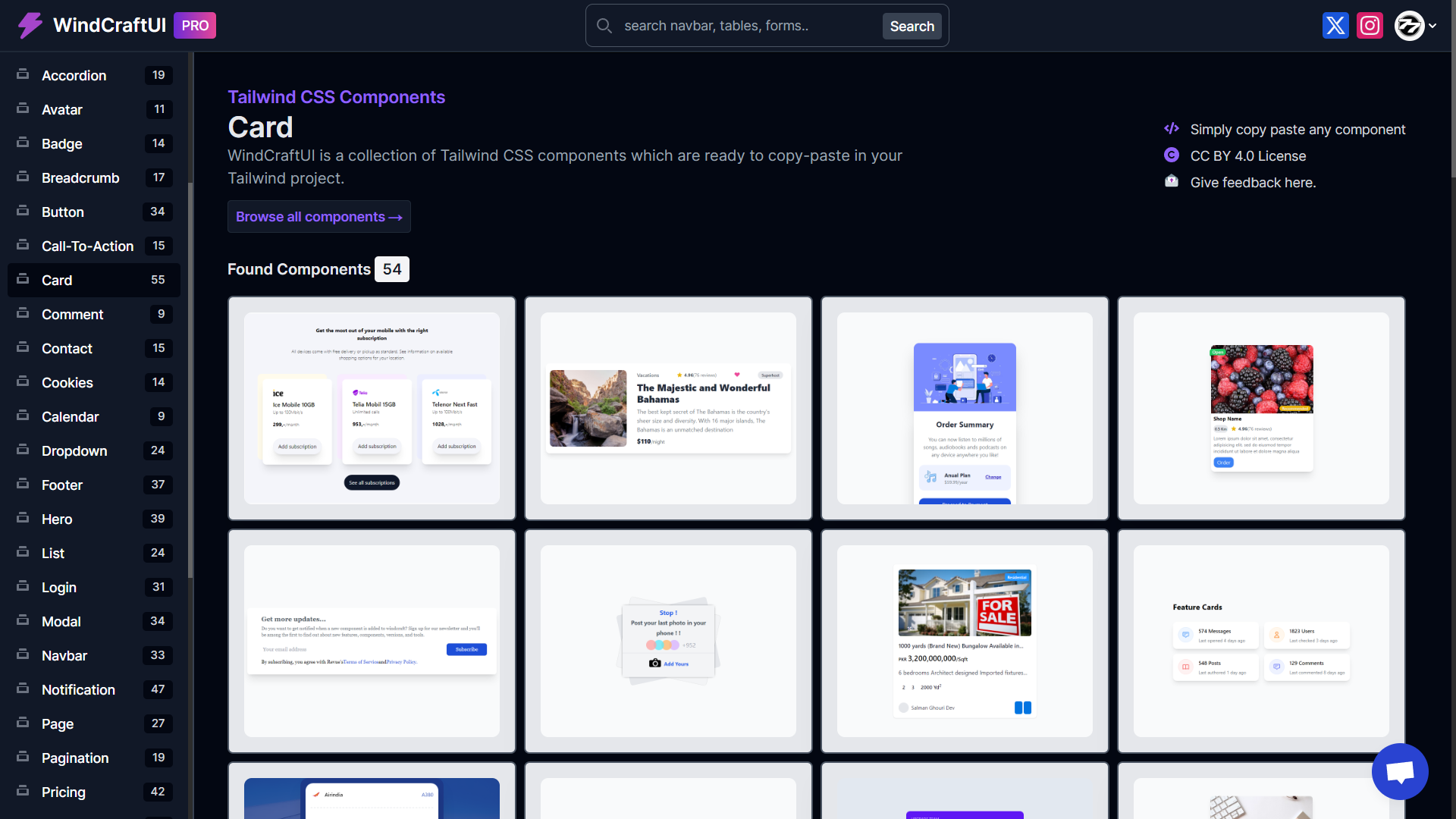Select Pricing in the sidebar

click(x=94, y=792)
